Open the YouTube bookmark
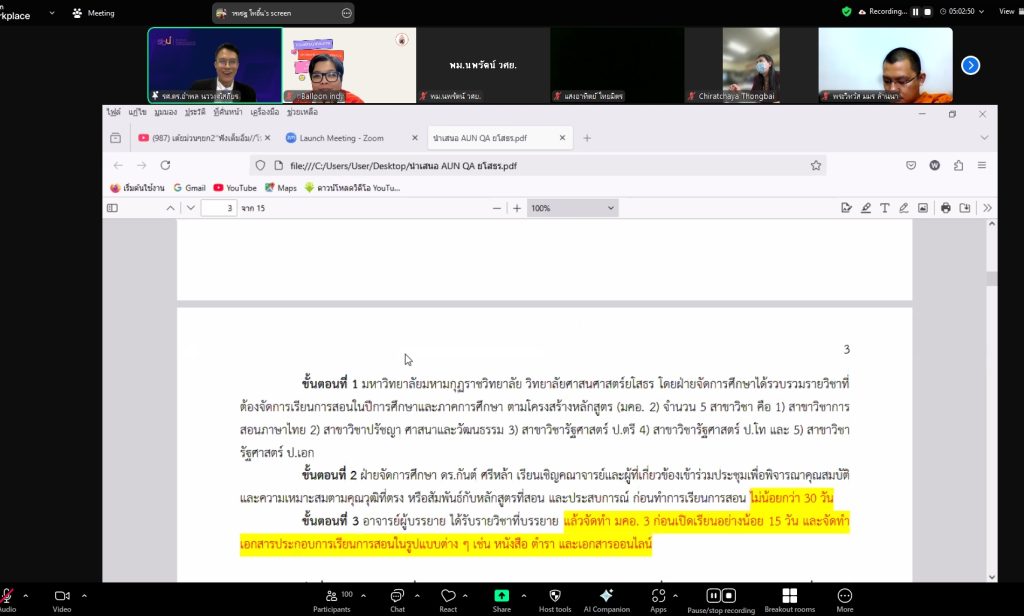Viewport: 1024px width, 616px height. pos(235,187)
